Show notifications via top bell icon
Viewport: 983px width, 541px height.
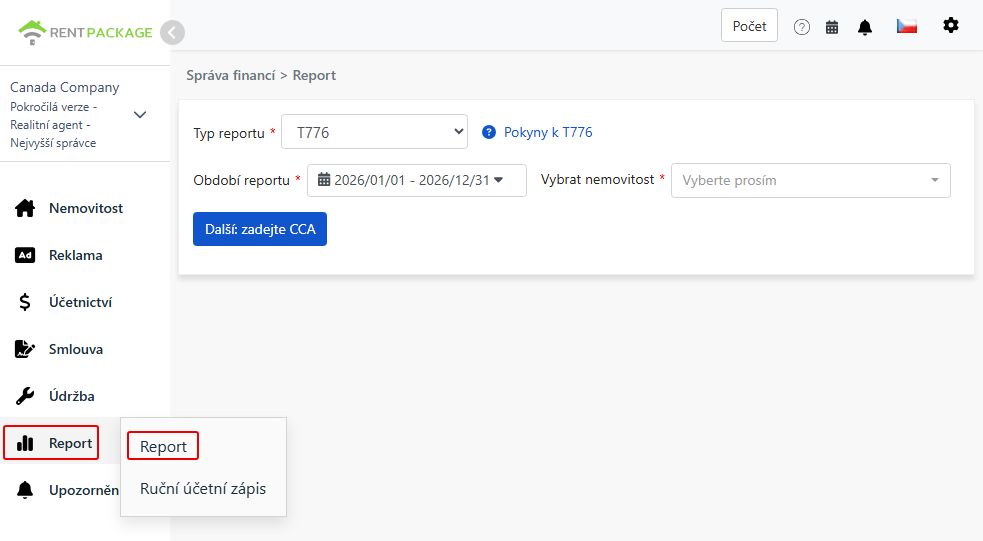tap(865, 27)
